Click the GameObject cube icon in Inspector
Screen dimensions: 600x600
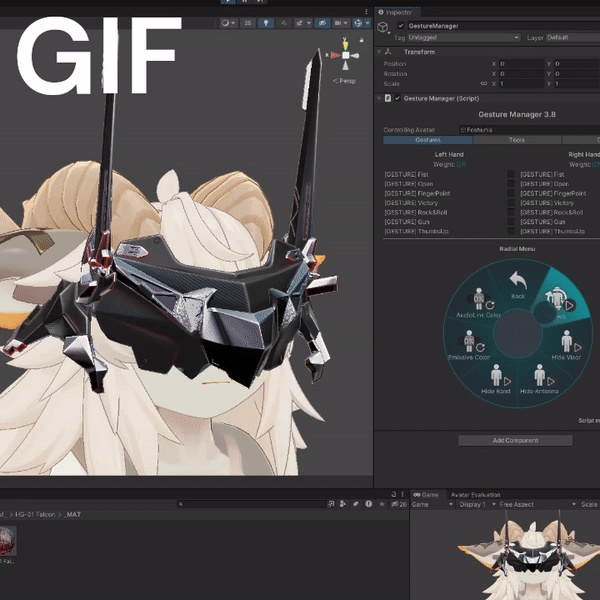(383, 27)
